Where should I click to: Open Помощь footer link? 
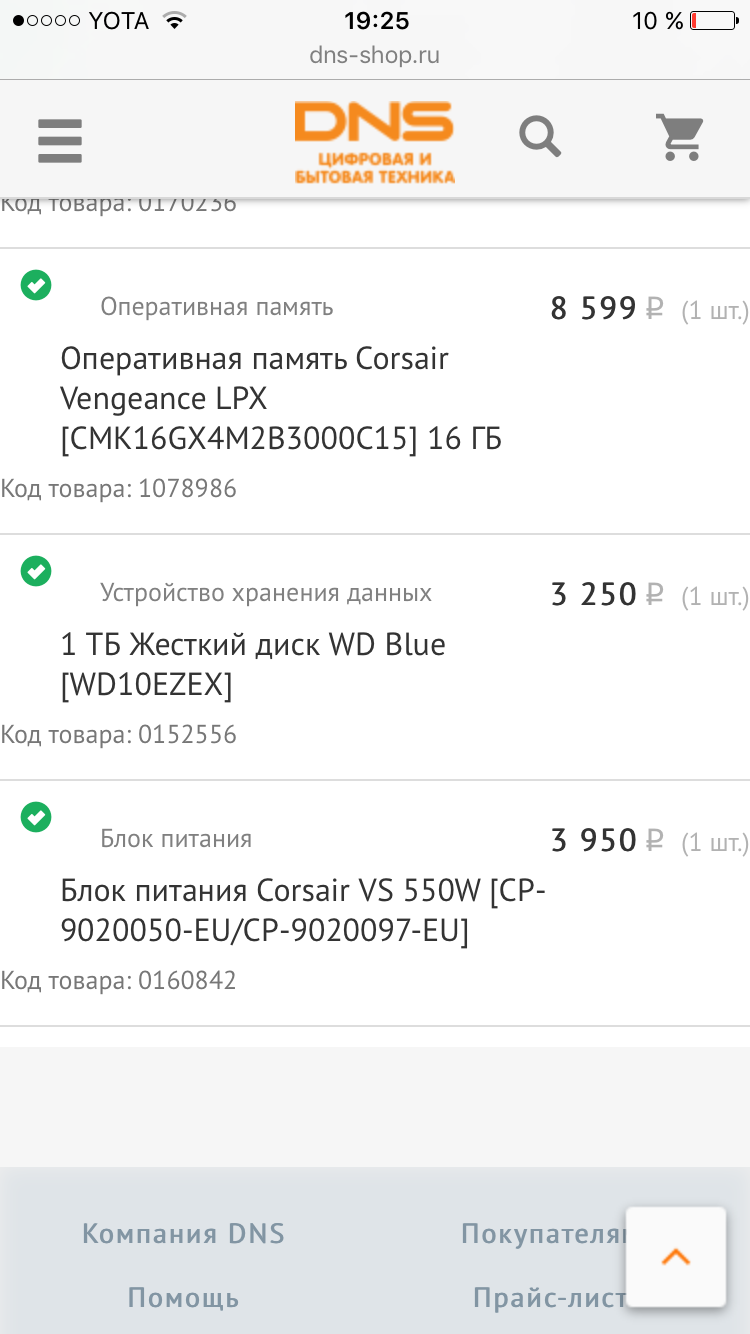tap(183, 1298)
